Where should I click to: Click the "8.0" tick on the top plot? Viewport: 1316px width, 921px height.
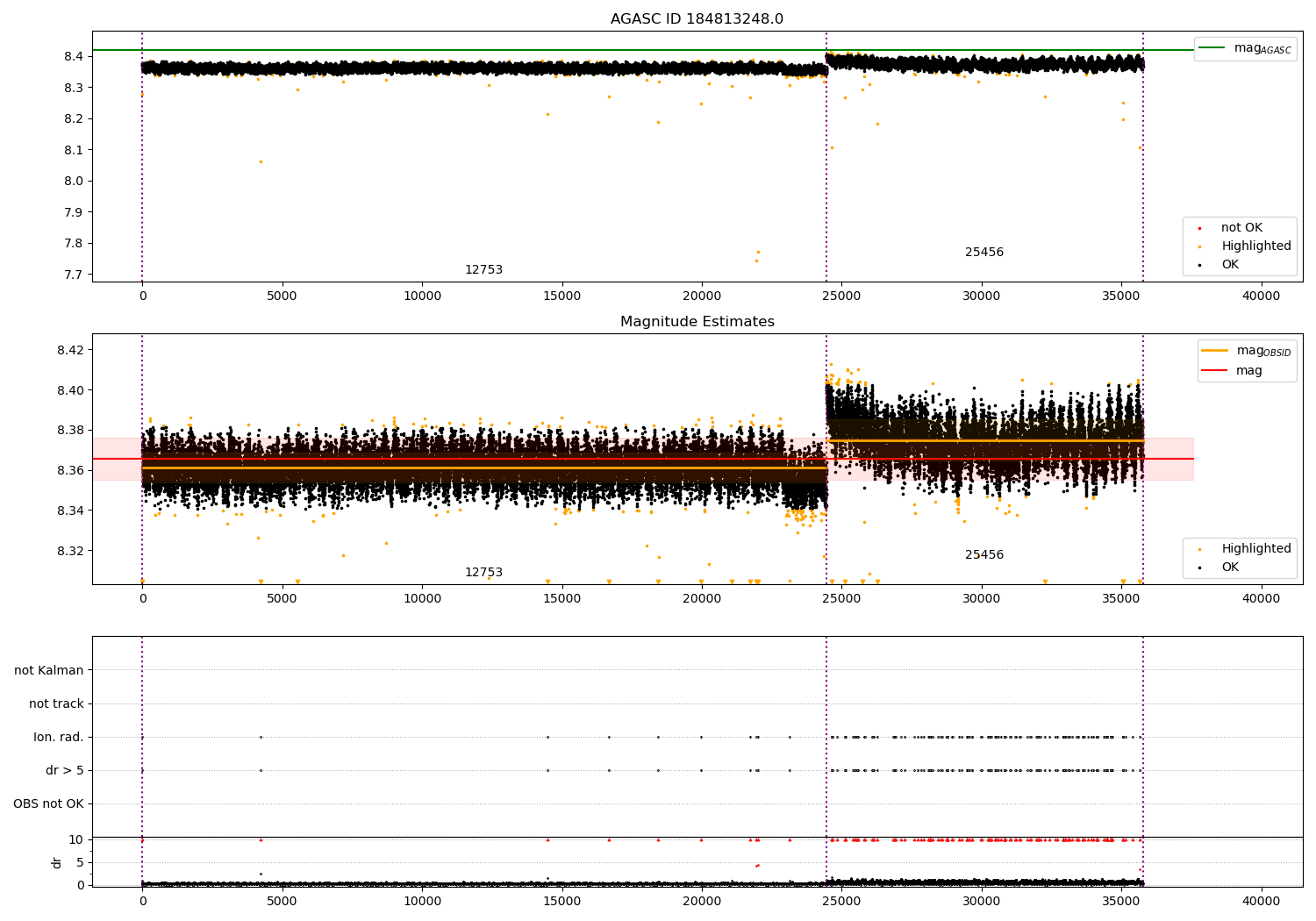[x=73, y=181]
